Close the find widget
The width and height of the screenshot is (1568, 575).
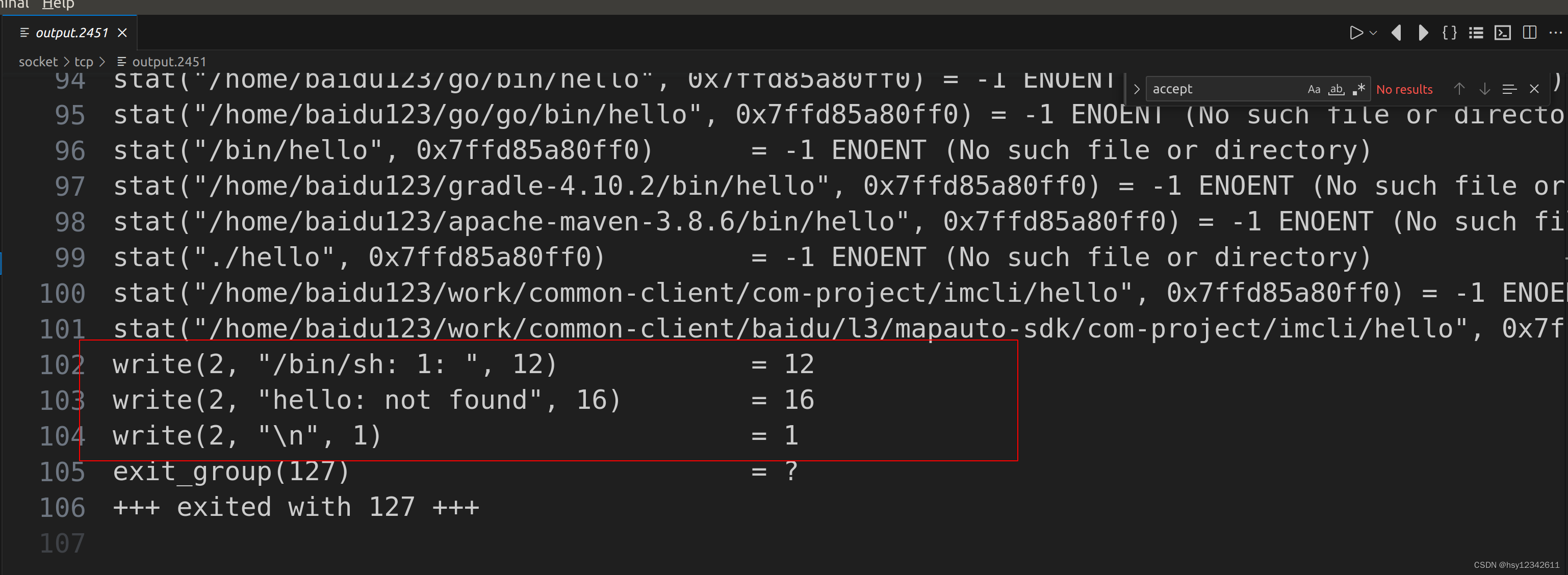tap(1534, 89)
